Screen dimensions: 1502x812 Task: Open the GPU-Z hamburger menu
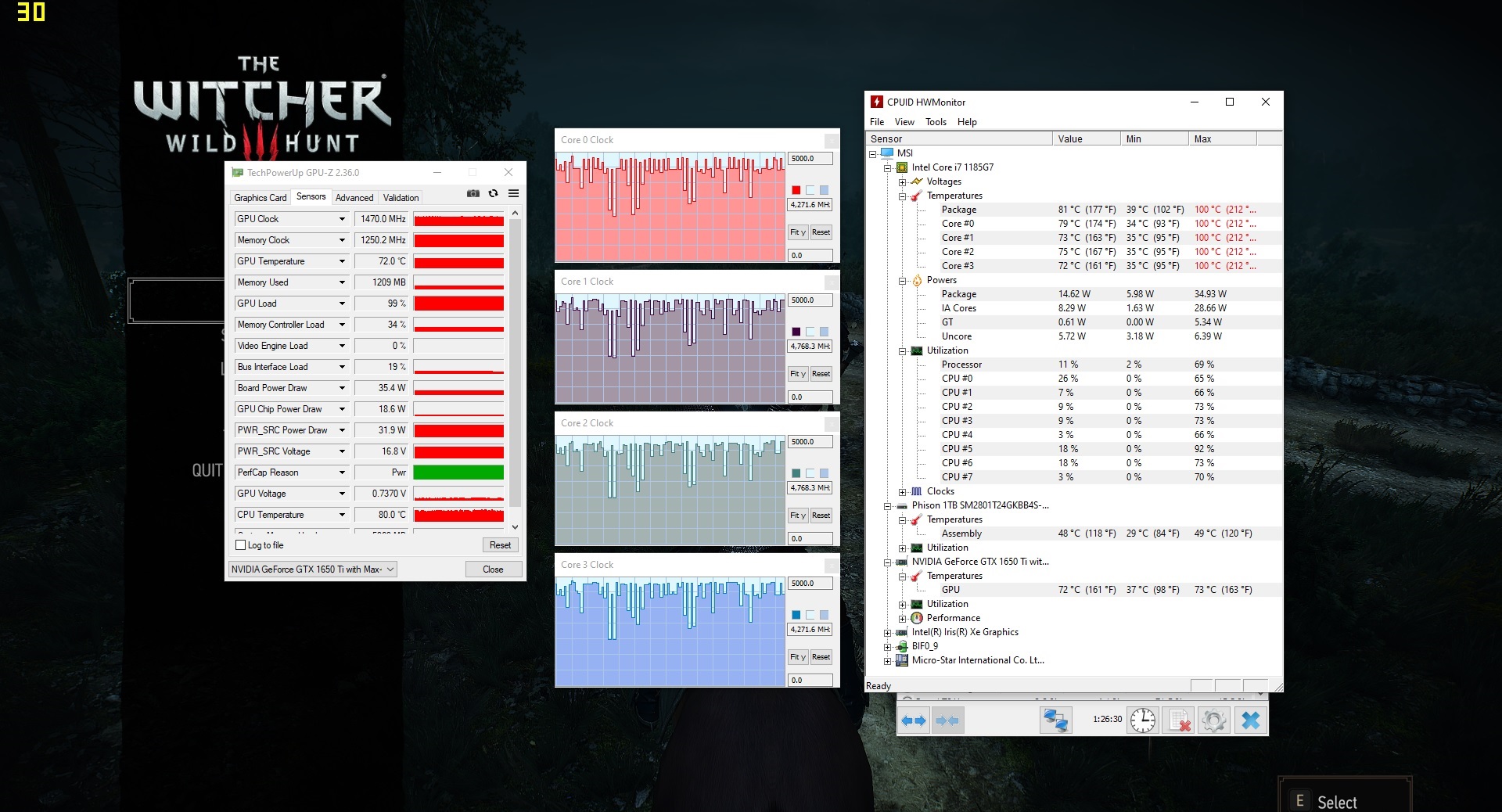point(514,193)
